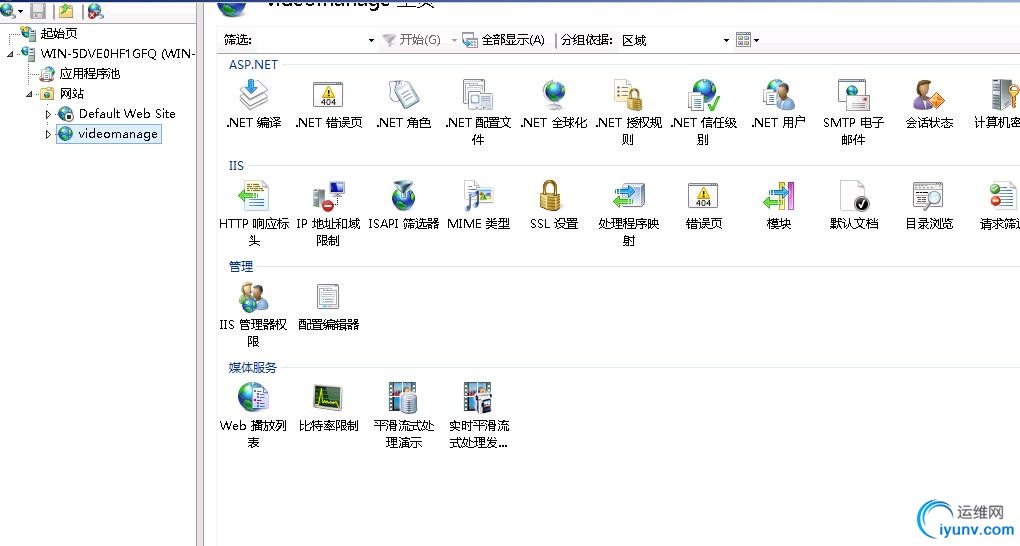Viewport: 1020px width, 546px height.
Task: Collapse the 网站 tree node
Action: tap(29, 94)
